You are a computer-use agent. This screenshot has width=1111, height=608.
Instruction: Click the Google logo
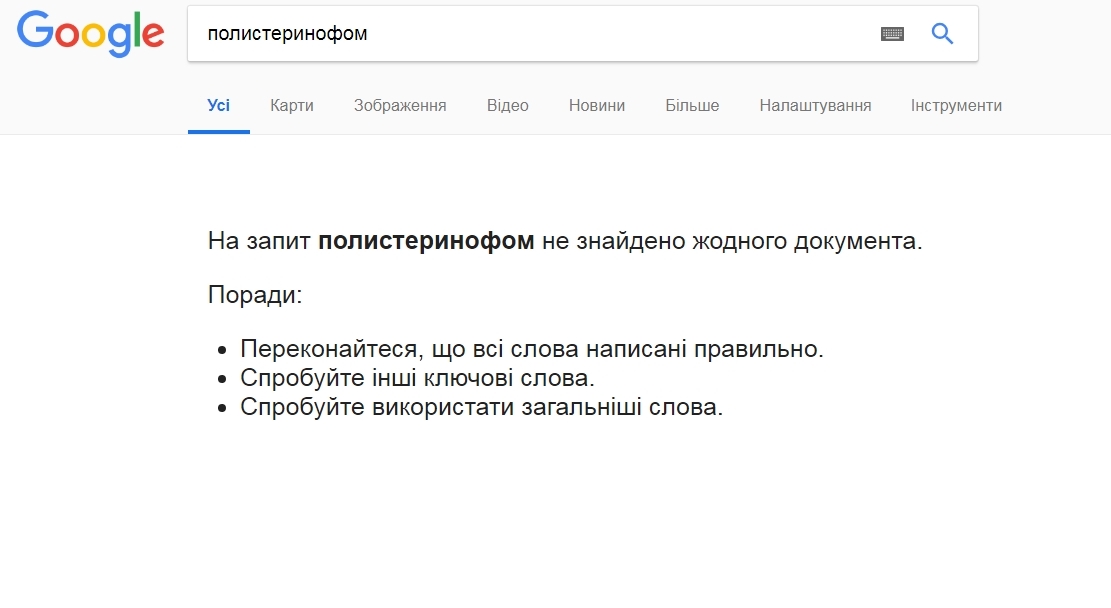(90, 34)
